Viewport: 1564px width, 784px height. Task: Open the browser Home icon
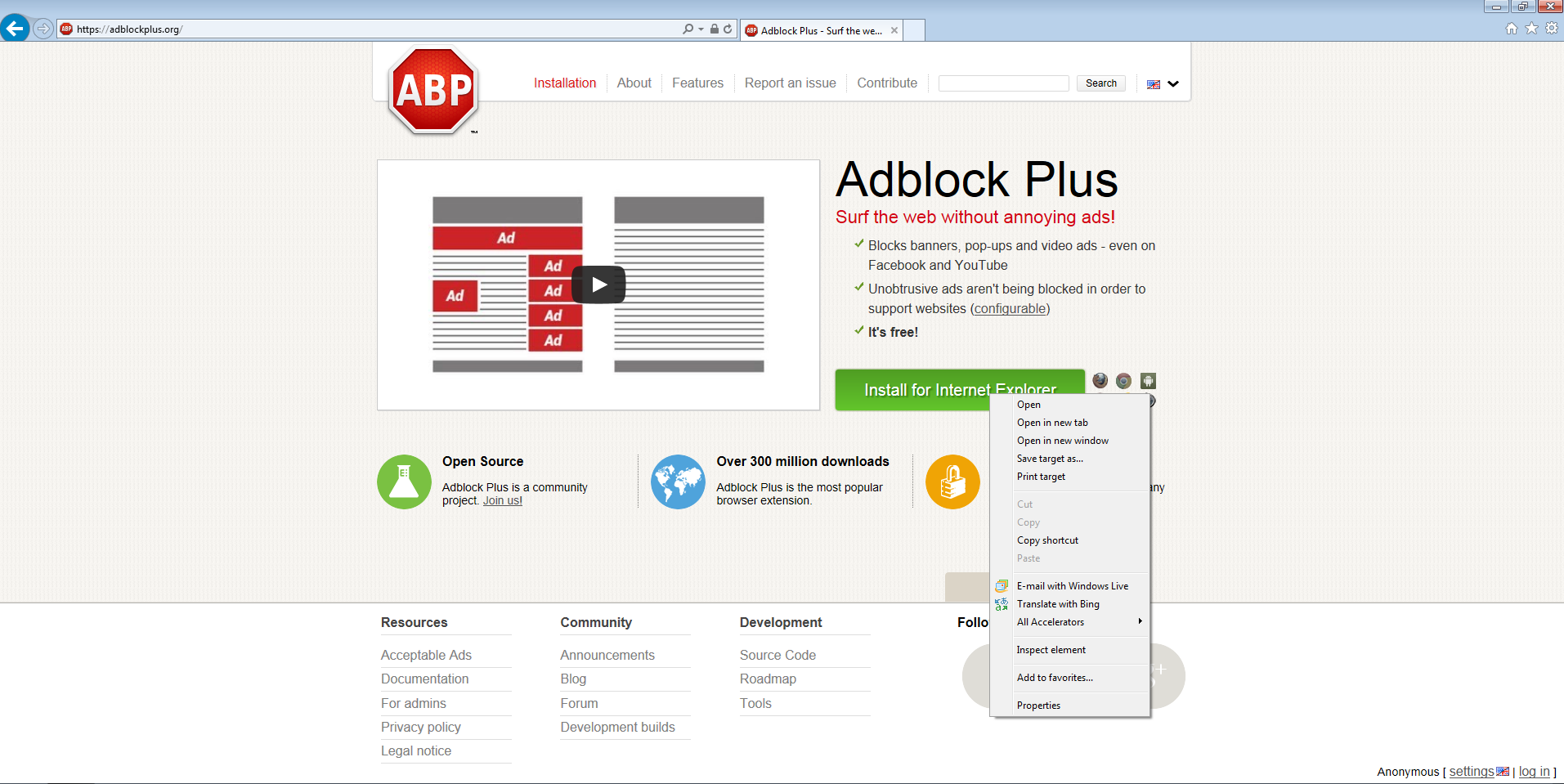pos(1512,29)
